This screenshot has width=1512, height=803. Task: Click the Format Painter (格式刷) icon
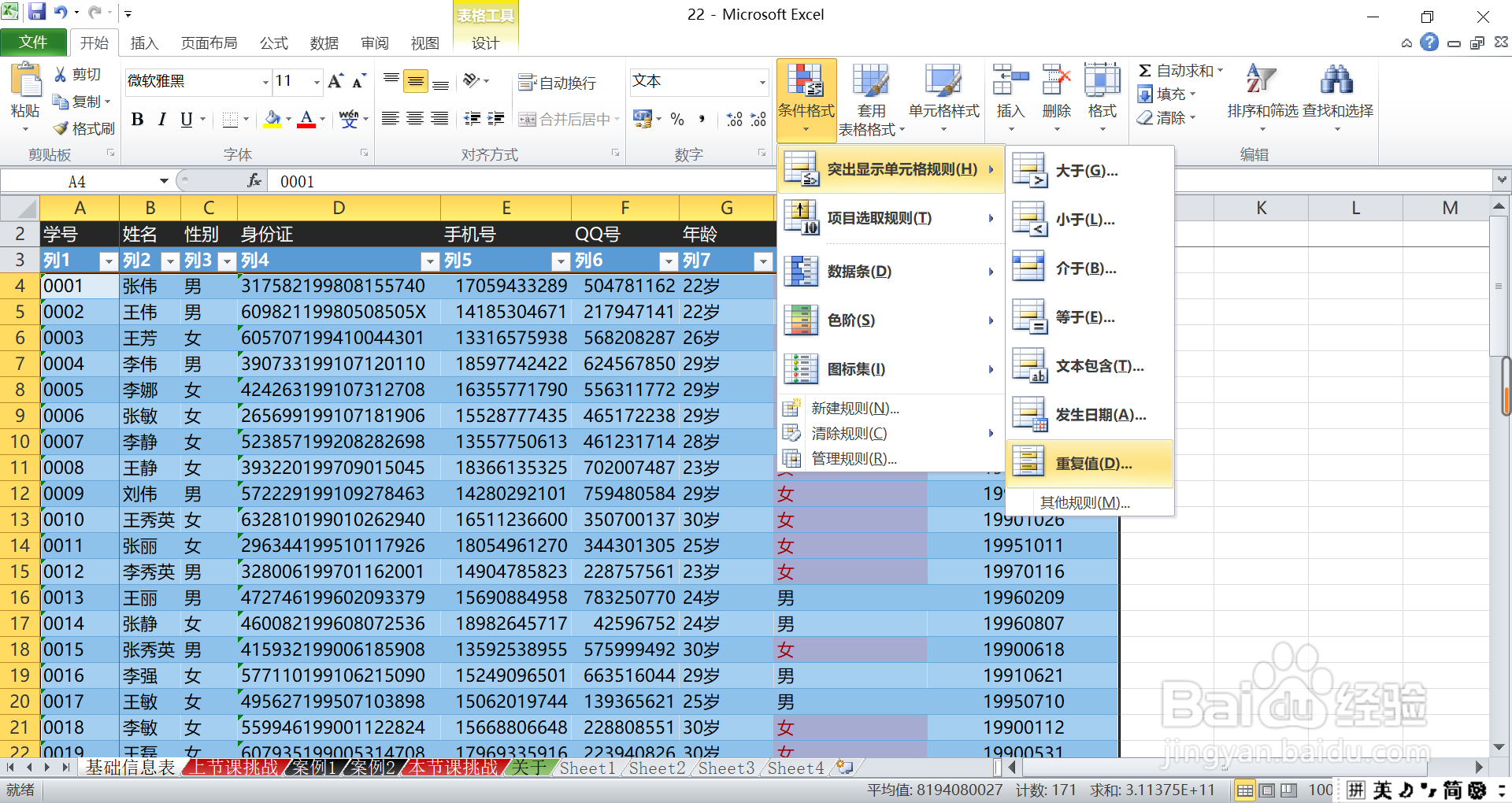tap(61, 128)
